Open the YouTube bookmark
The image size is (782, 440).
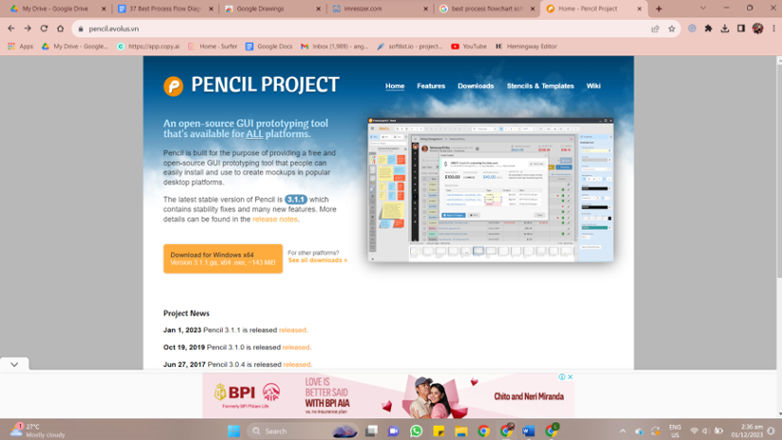[469, 46]
